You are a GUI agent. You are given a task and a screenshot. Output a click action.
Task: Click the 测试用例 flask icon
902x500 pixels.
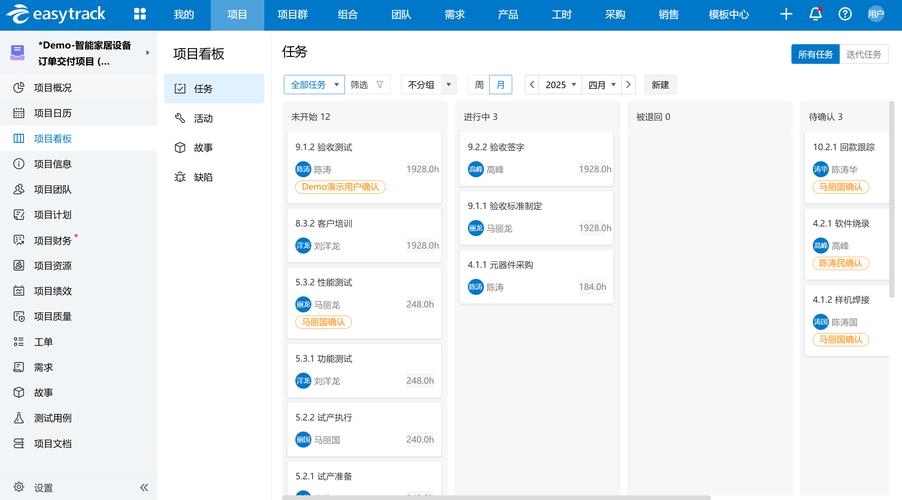pos(19,418)
